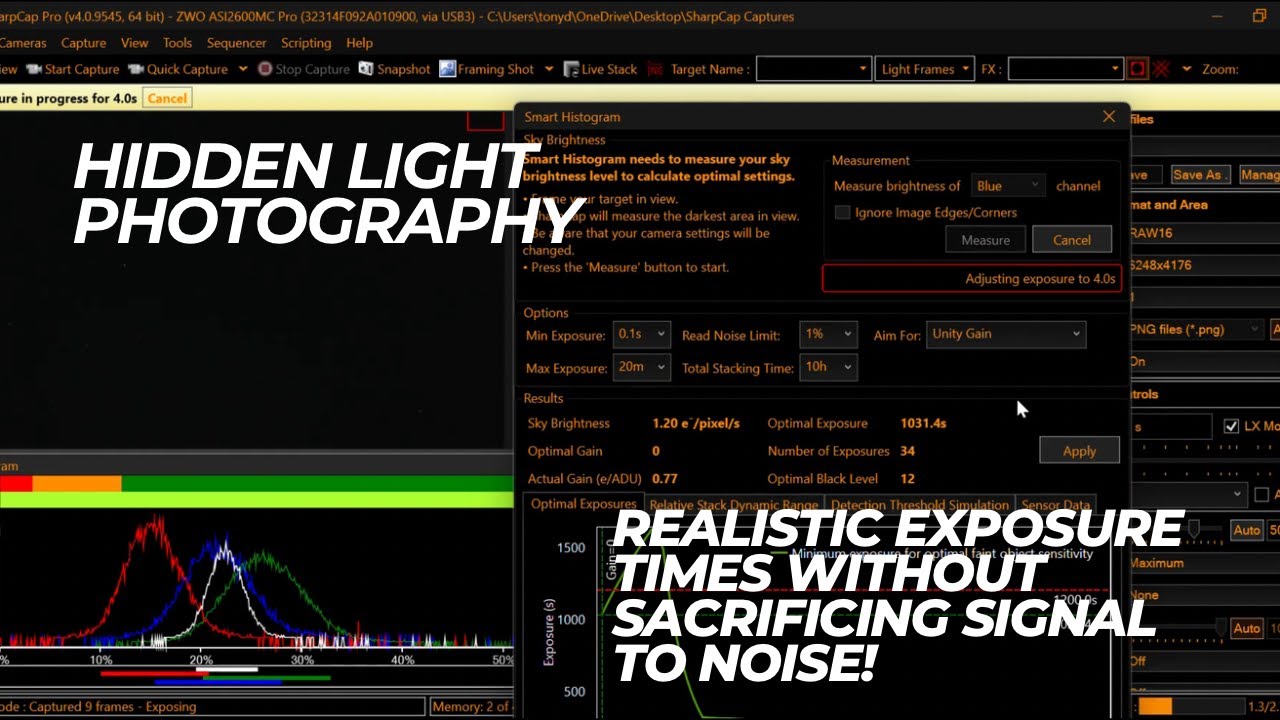1280x720 pixels.
Task: Take a Snapshot via its toolbar icon
Action: click(x=366, y=69)
